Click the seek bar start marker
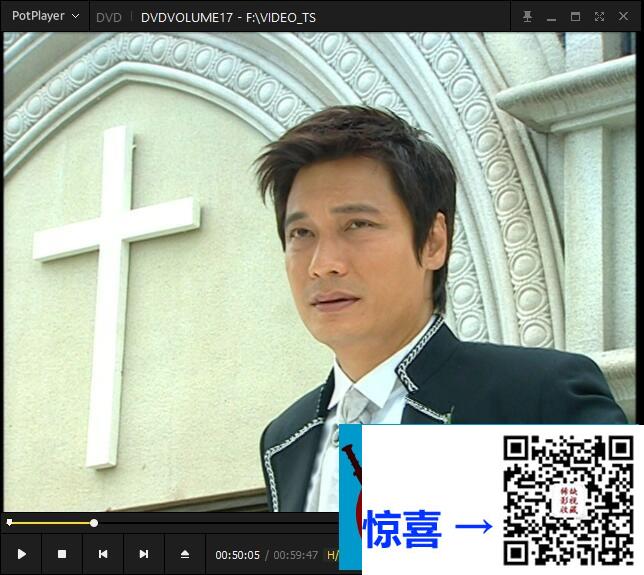Viewport: 644px width, 575px height. tap(9, 522)
